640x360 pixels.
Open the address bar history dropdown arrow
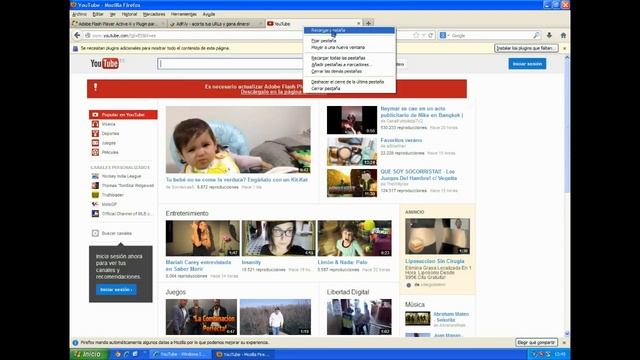[424, 36]
